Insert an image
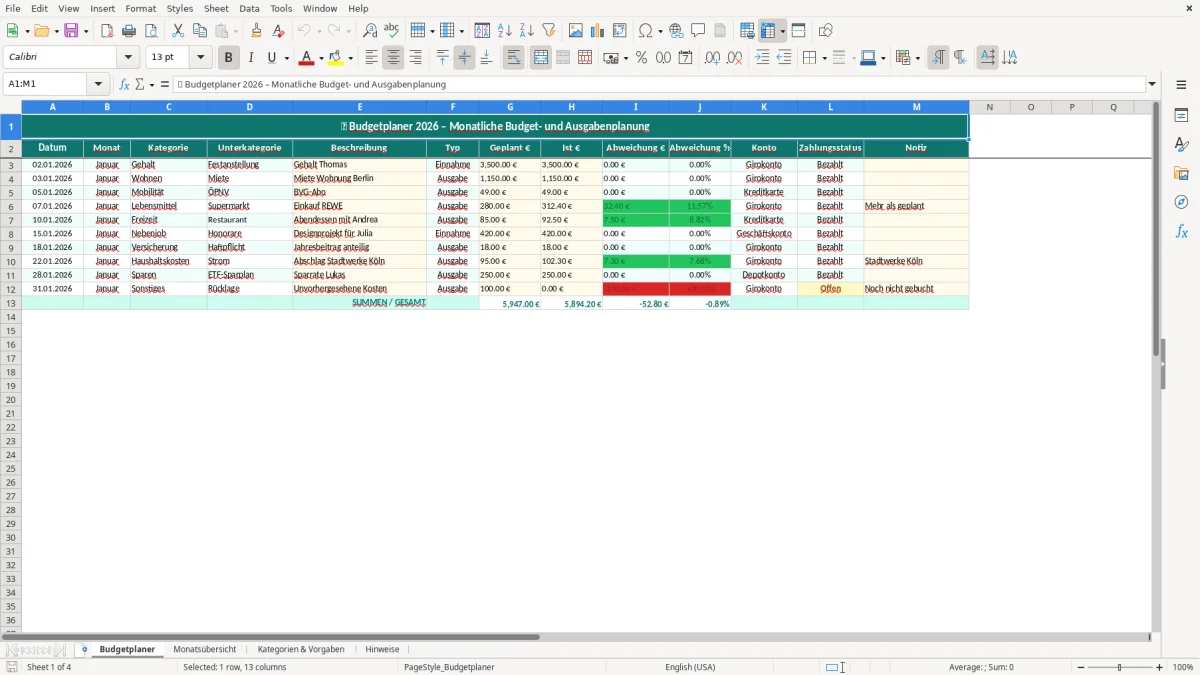 (x=576, y=31)
